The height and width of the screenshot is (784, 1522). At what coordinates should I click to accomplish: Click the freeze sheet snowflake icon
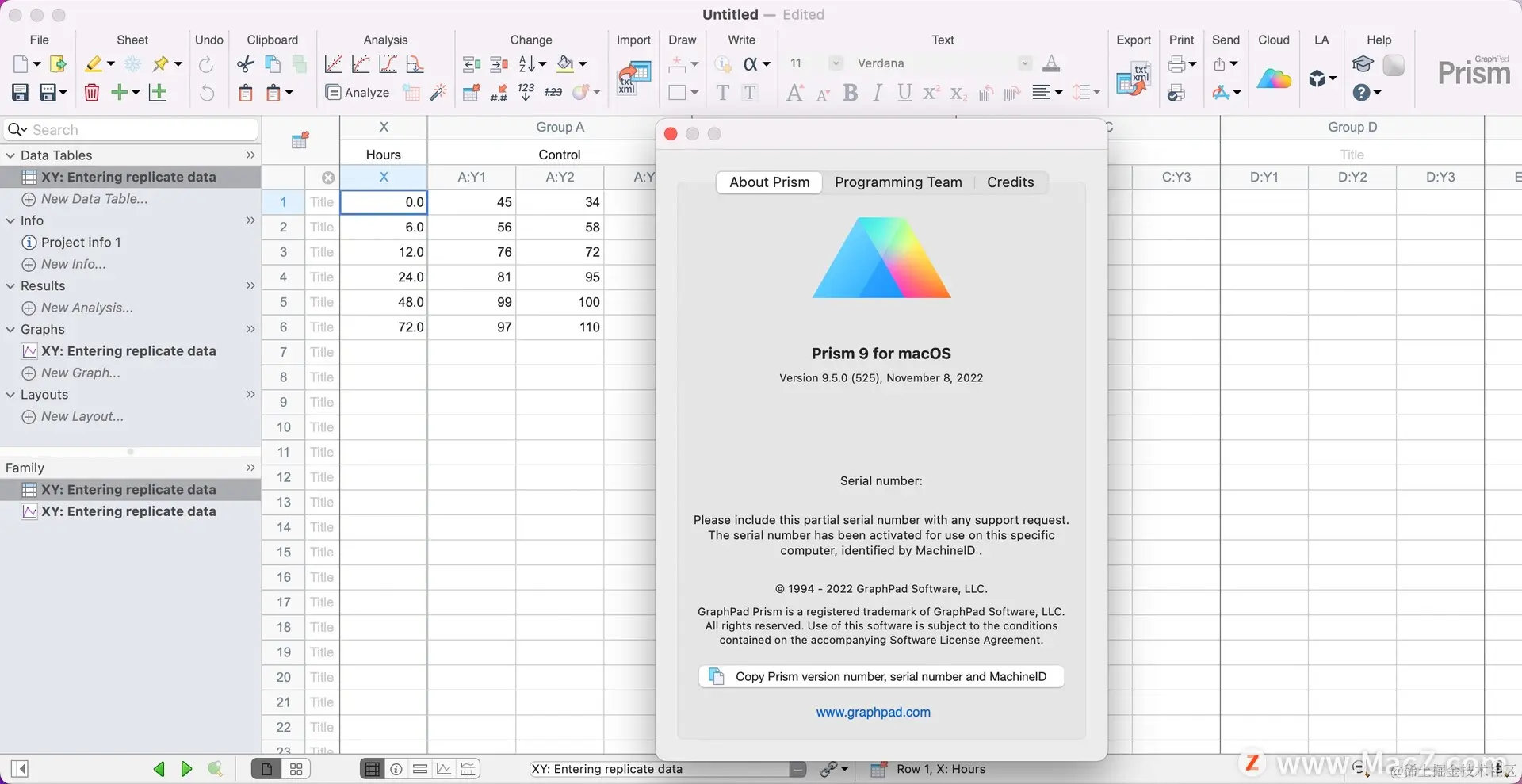click(133, 64)
